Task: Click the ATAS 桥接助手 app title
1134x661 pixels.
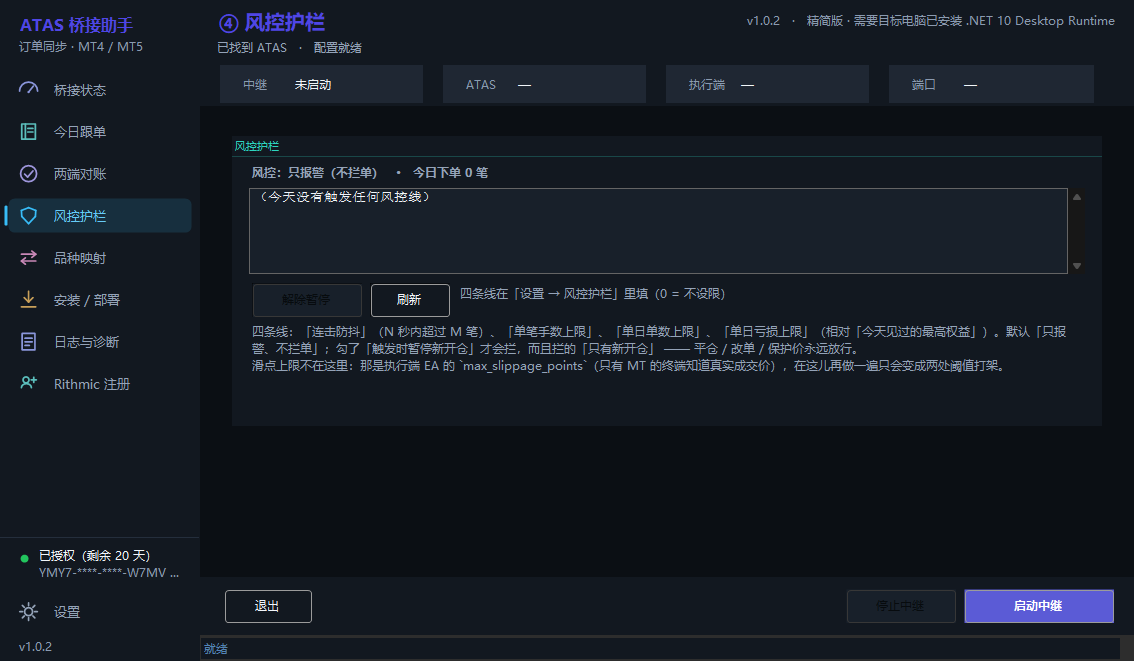Action: (x=77, y=25)
